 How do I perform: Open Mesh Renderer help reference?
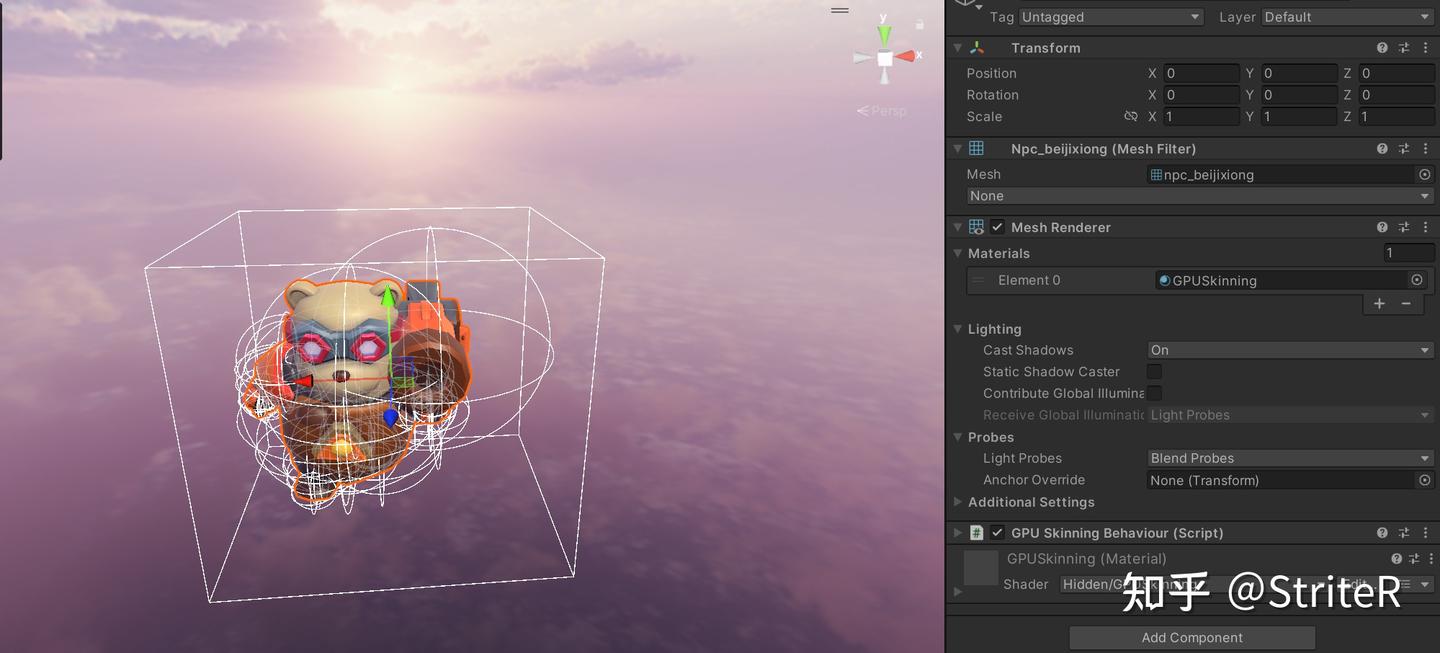tap(1382, 227)
